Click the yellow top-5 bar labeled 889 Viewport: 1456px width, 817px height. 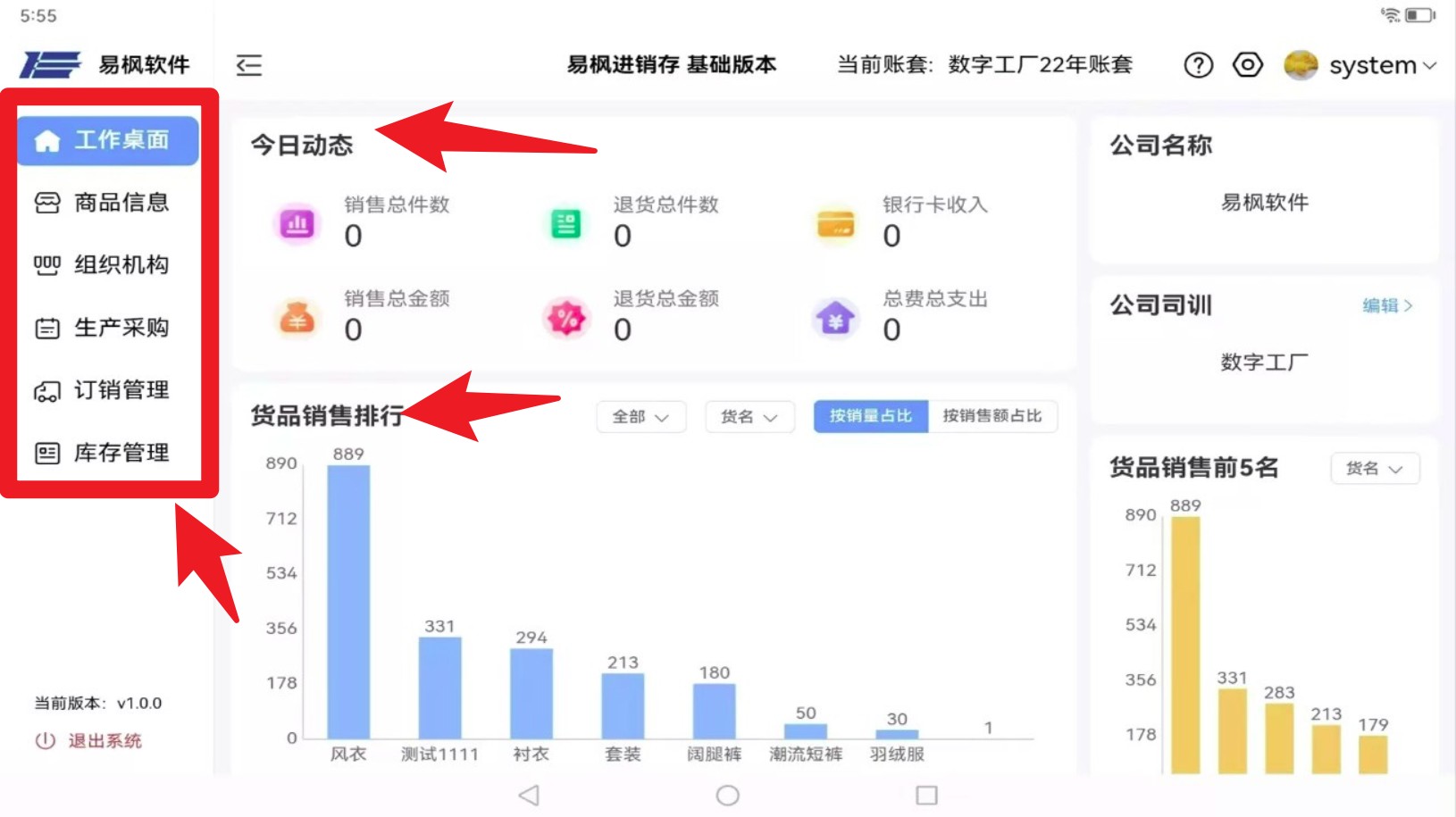click(x=1185, y=645)
